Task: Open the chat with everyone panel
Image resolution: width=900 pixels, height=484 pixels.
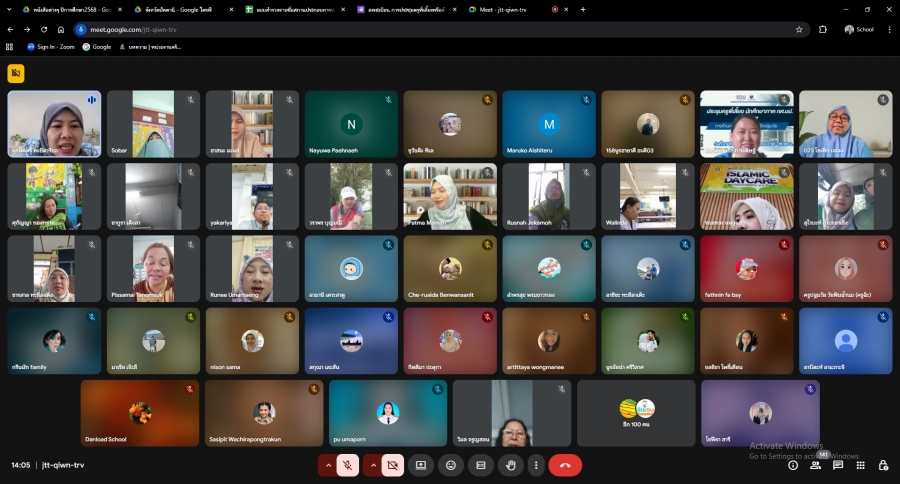Action: [838, 465]
